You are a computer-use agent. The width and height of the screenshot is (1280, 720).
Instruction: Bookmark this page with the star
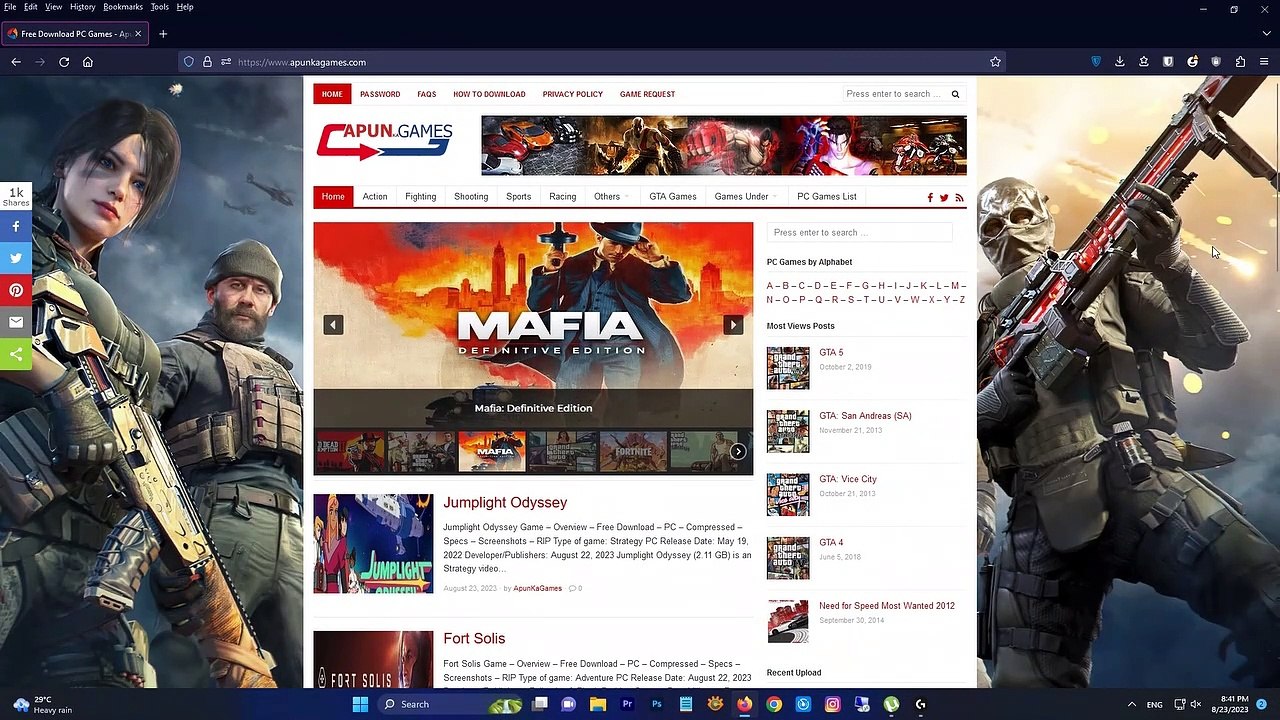[995, 62]
